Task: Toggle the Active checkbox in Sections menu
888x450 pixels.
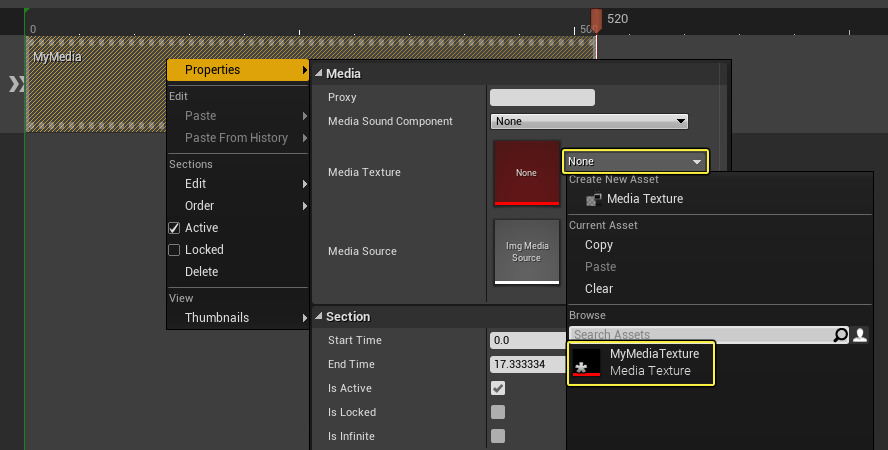Action: coord(174,228)
